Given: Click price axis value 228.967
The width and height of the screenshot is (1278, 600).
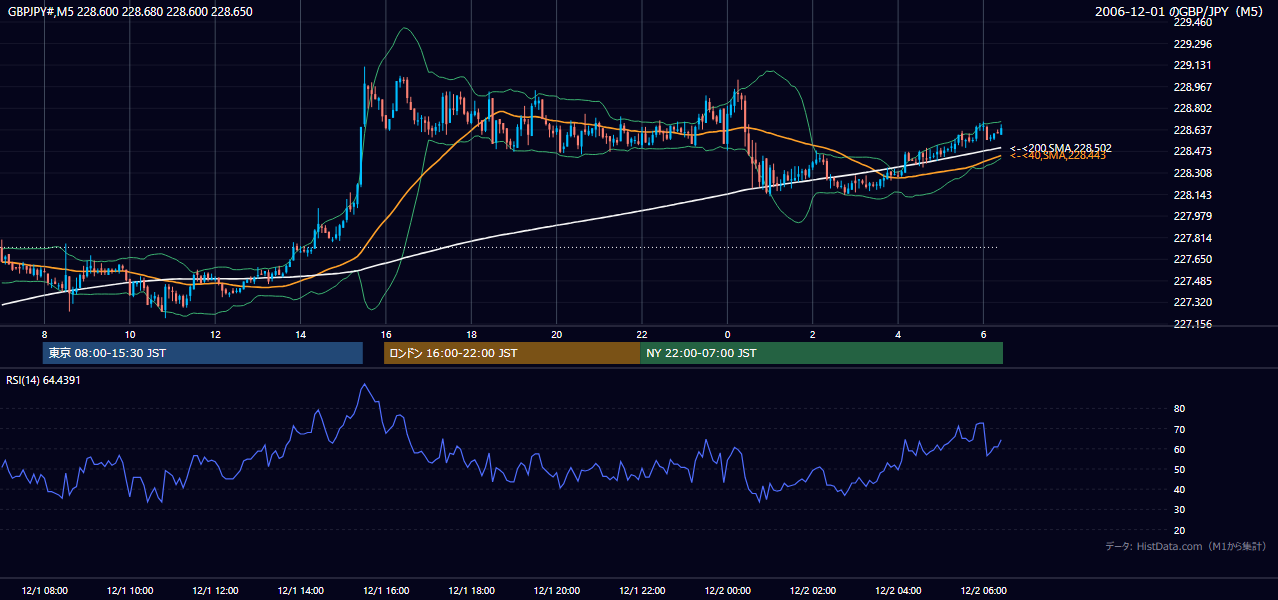Looking at the screenshot, I should pyautogui.click(x=1192, y=87).
